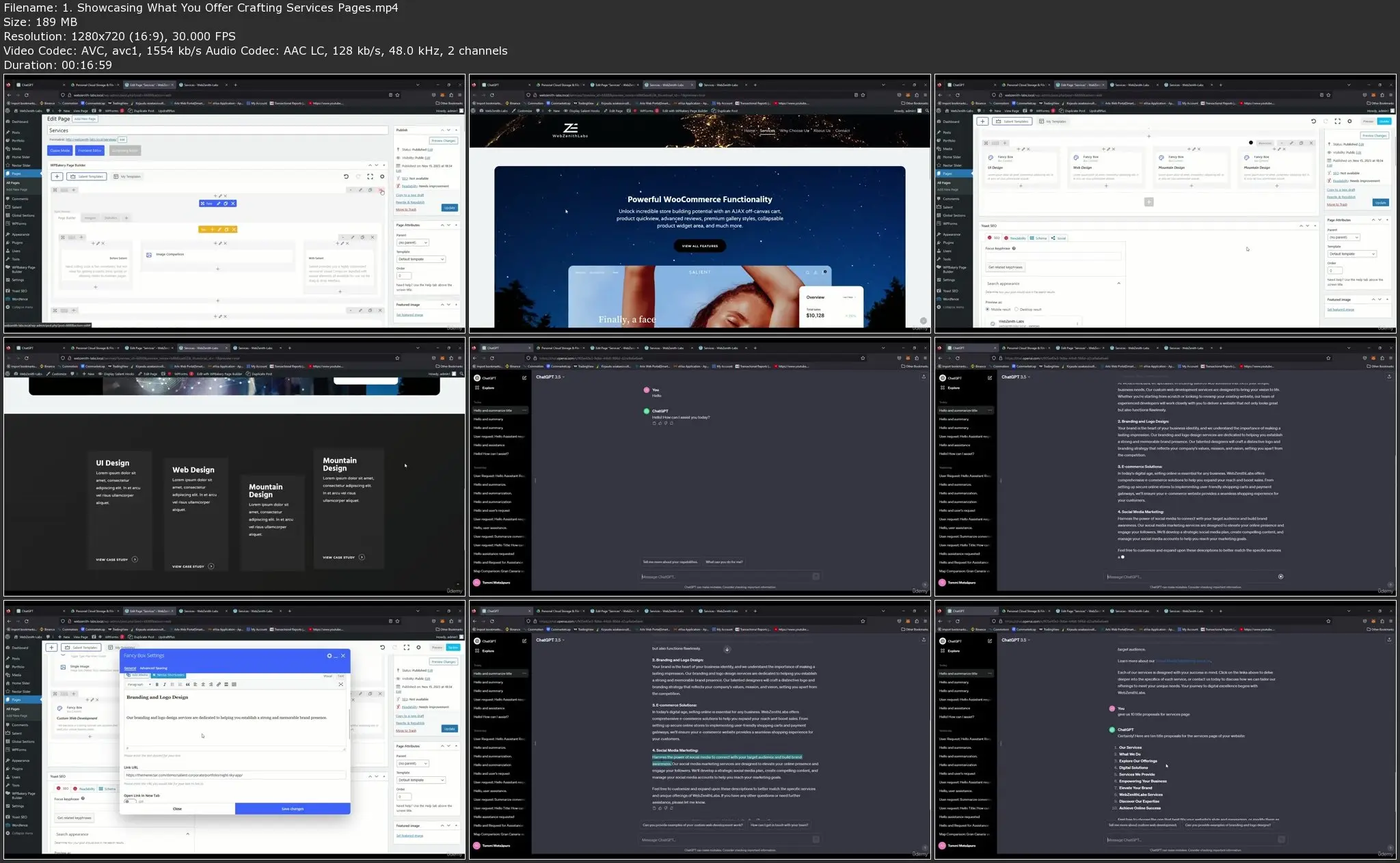This screenshot has height=863, width=1400.
Task: Click the blockquote icon in editor toolbar
Action: (x=187, y=684)
